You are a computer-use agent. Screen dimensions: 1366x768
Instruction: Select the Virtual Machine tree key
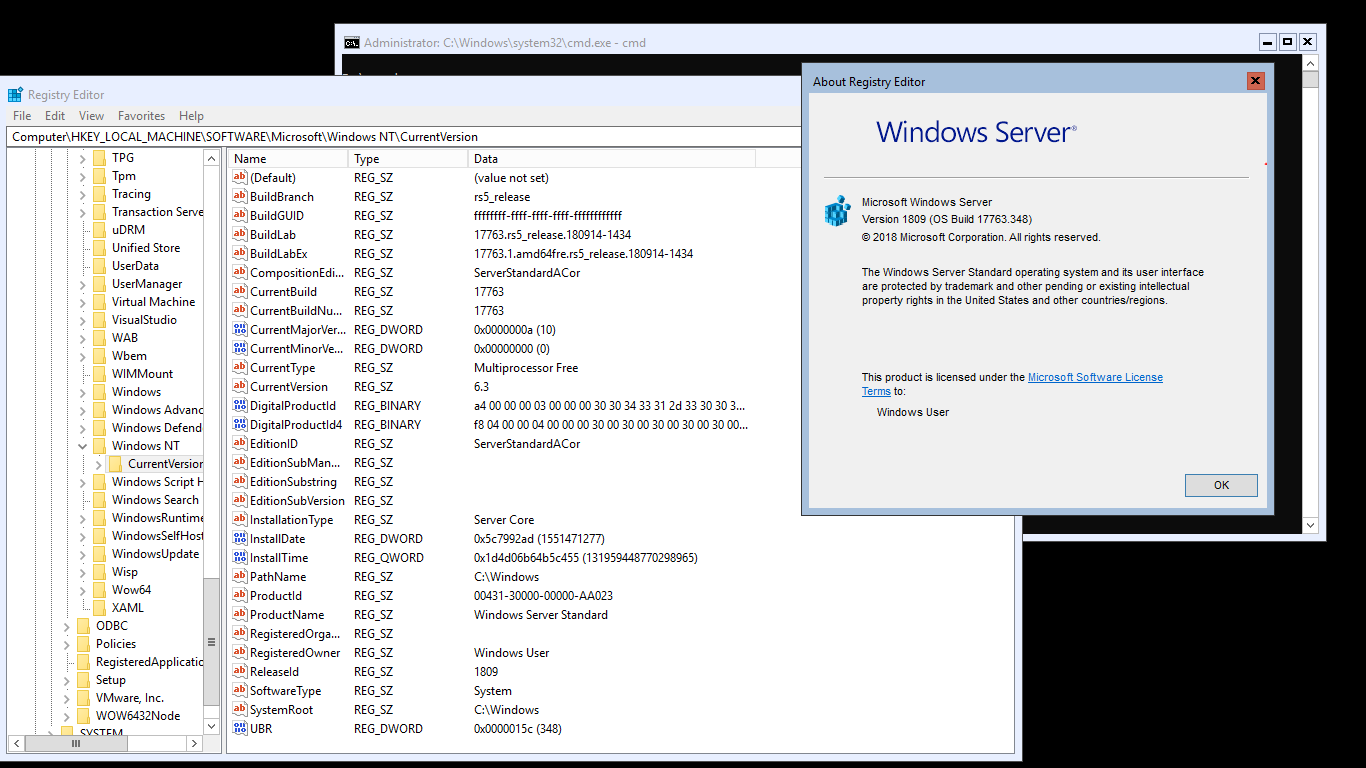click(x=153, y=302)
